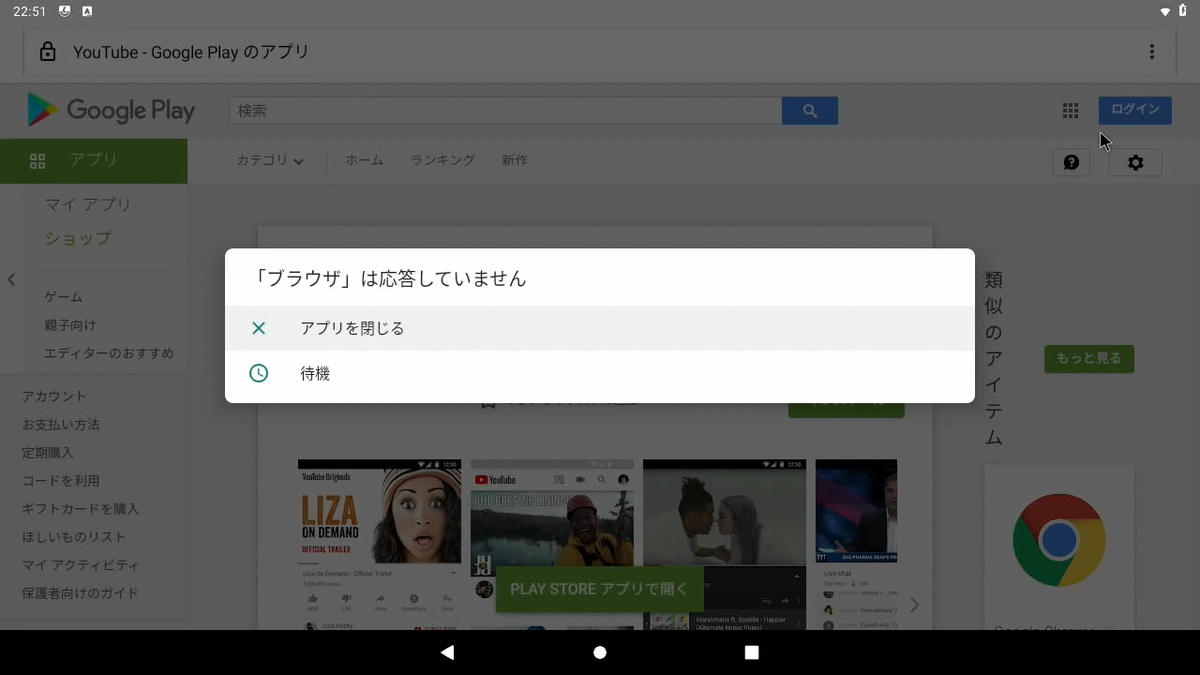
Task: Click the blue ログイン button
Action: click(1135, 110)
